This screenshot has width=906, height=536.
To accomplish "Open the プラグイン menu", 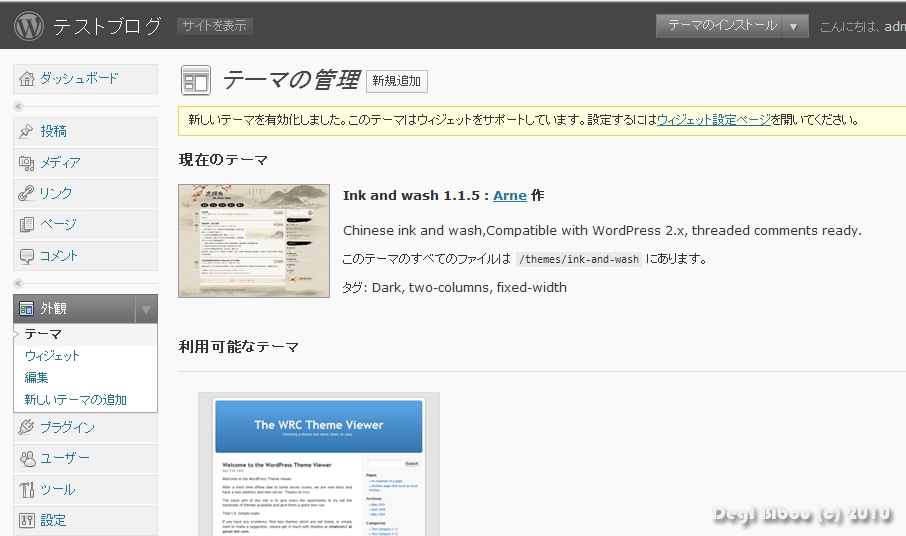I will (x=86, y=427).
